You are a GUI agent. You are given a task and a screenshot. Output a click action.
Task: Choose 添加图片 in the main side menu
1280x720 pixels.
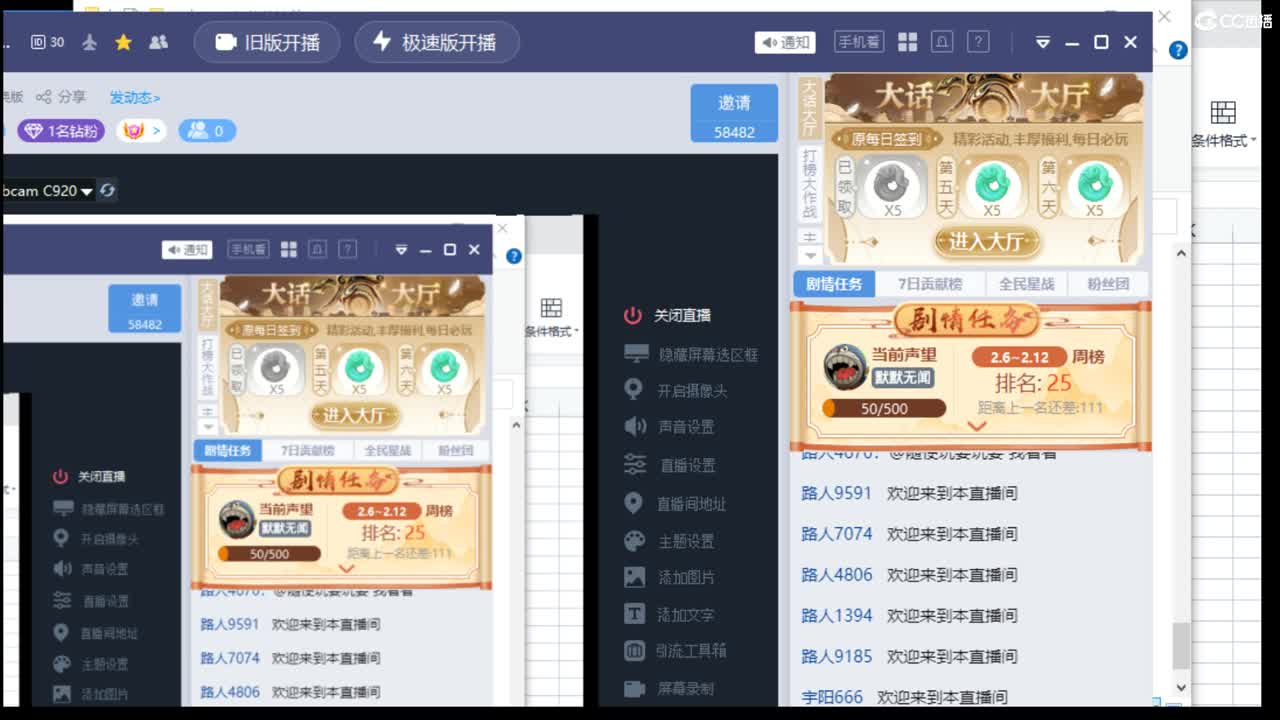[669, 577]
